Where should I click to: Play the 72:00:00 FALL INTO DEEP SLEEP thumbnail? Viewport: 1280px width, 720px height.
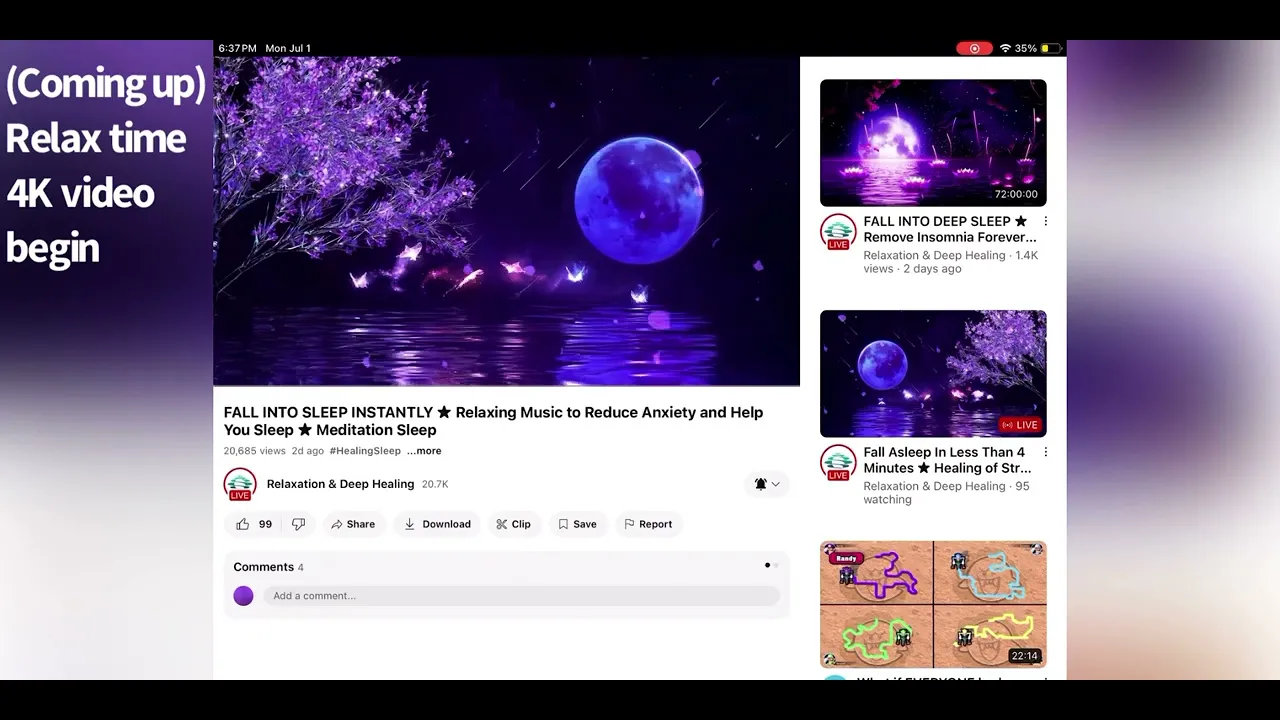pyautogui.click(x=933, y=143)
